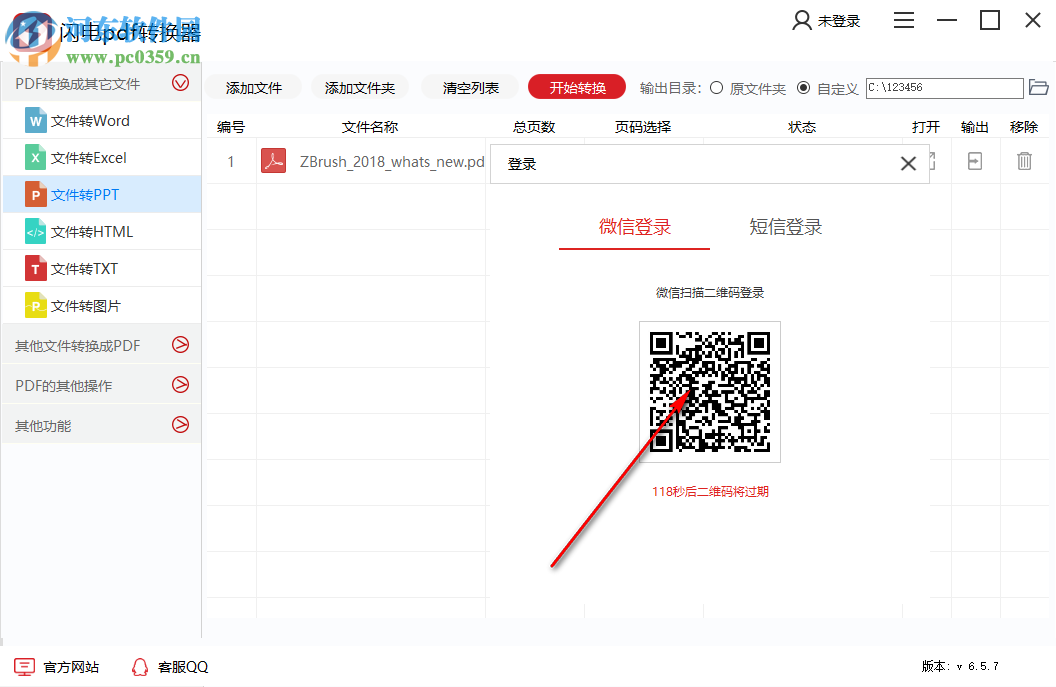Expand the PDF的其他操作 section arrow
This screenshot has width=1056, height=687.
(180, 385)
